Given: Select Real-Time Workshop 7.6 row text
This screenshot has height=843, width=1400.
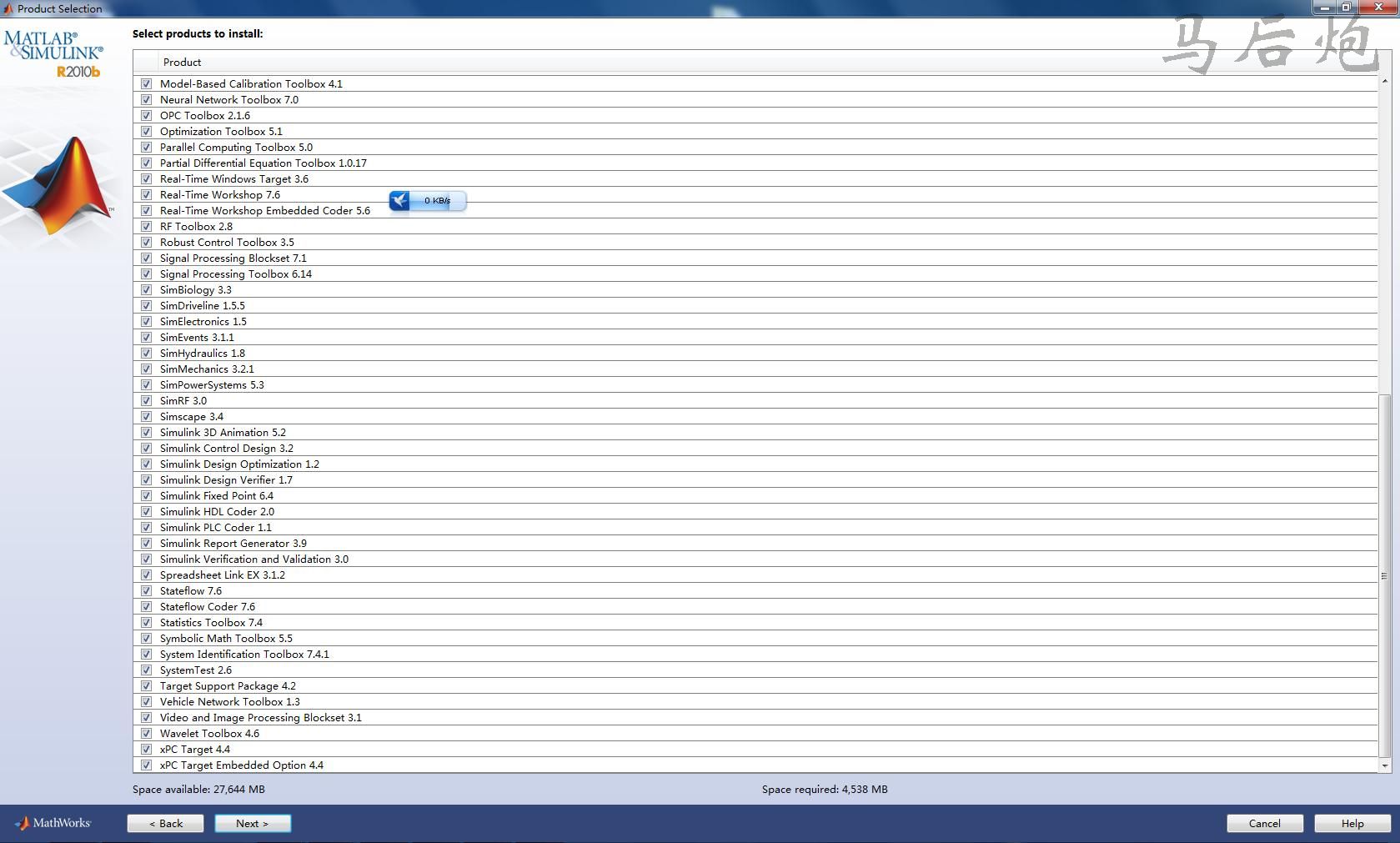Looking at the screenshot, I should tap(220, 194).
